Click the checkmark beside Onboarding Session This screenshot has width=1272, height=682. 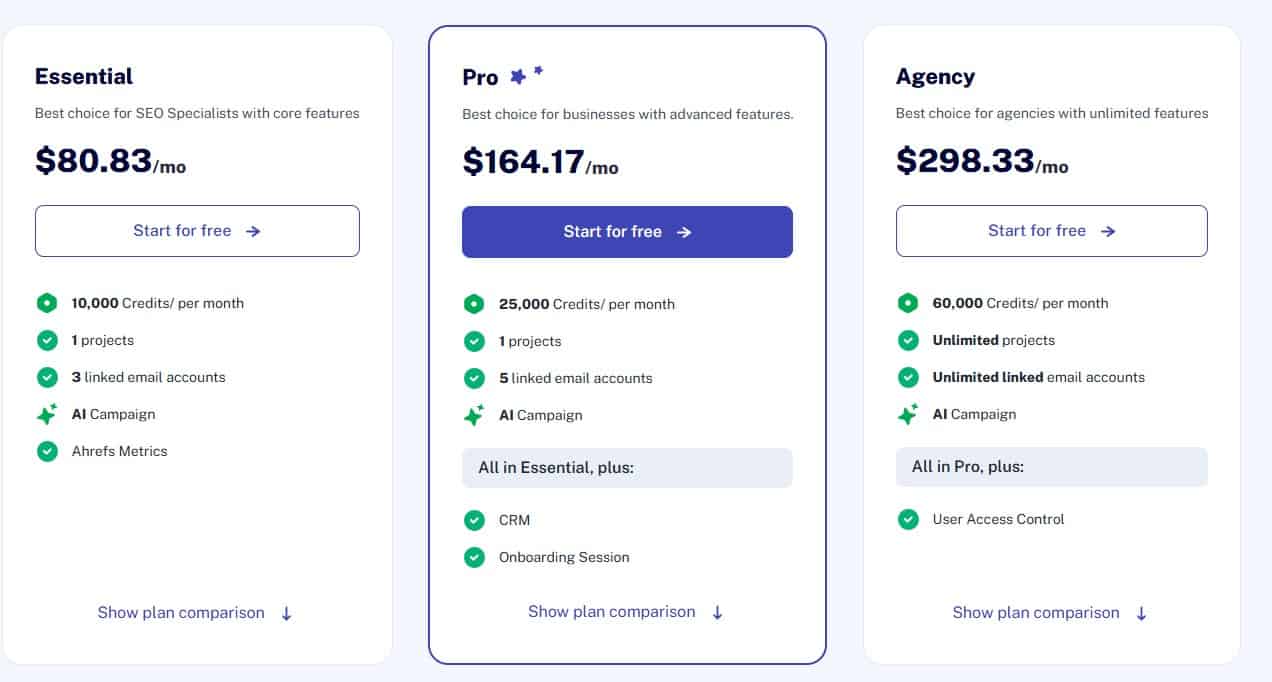click(x=474, y=557)
